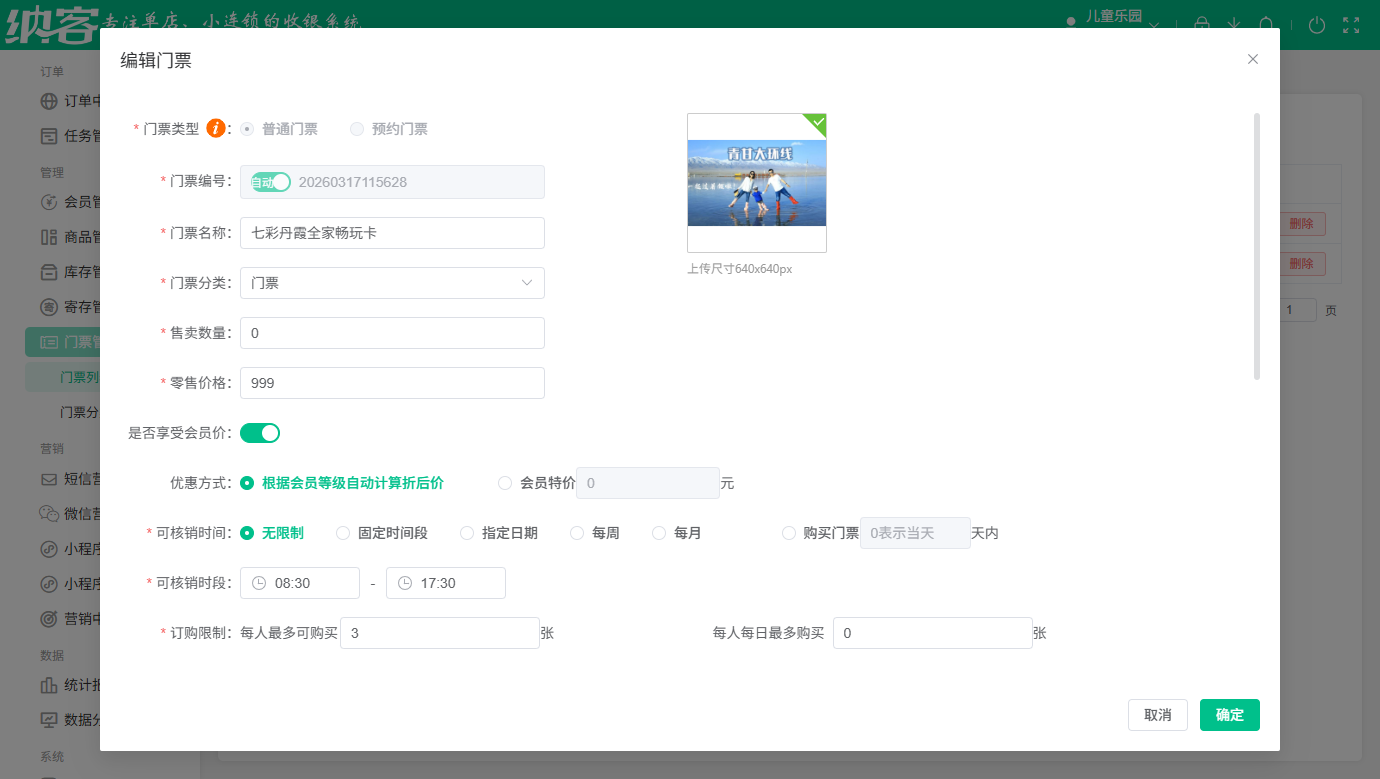The image size is (1380, 779).
Task: Click the power logout icon
Action: click(x=1316, y=25)
